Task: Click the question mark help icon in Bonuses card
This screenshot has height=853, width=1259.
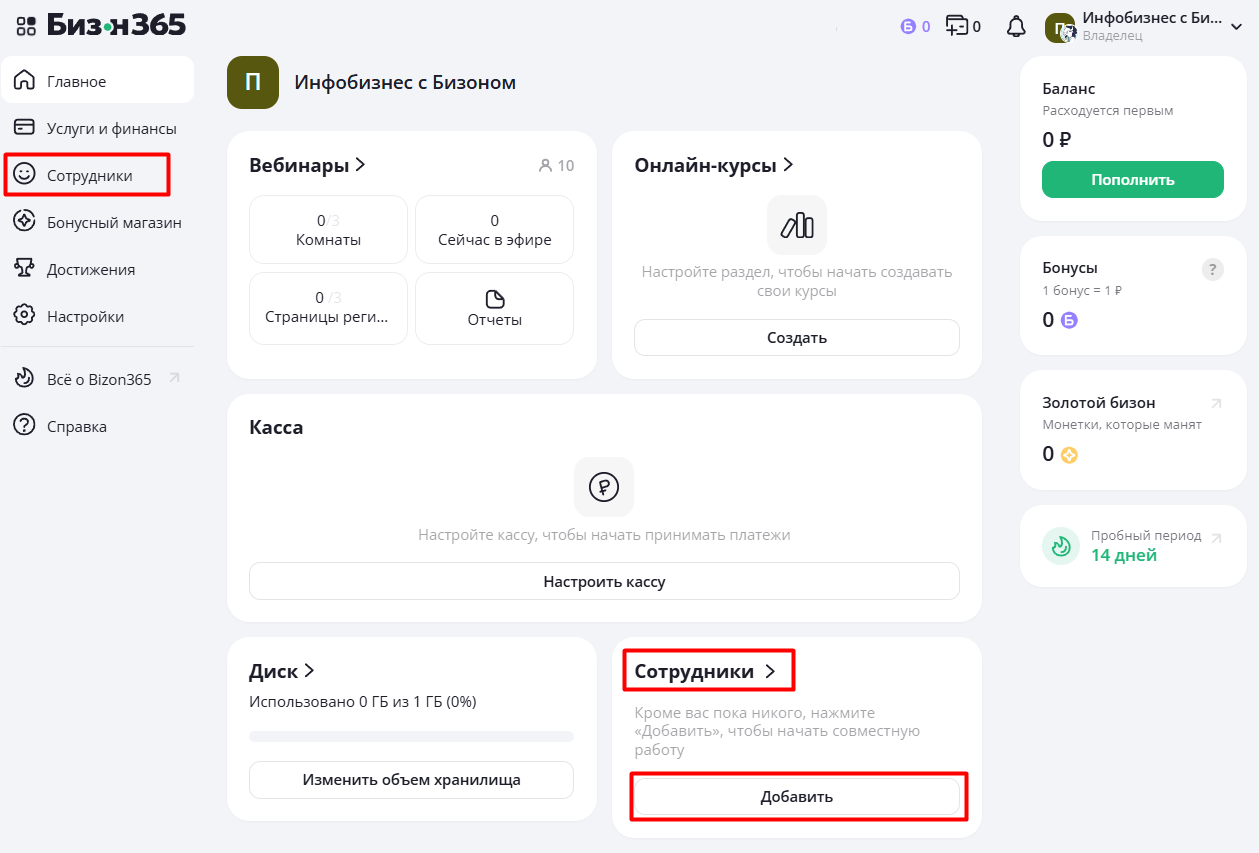Action: [1212, 269]
